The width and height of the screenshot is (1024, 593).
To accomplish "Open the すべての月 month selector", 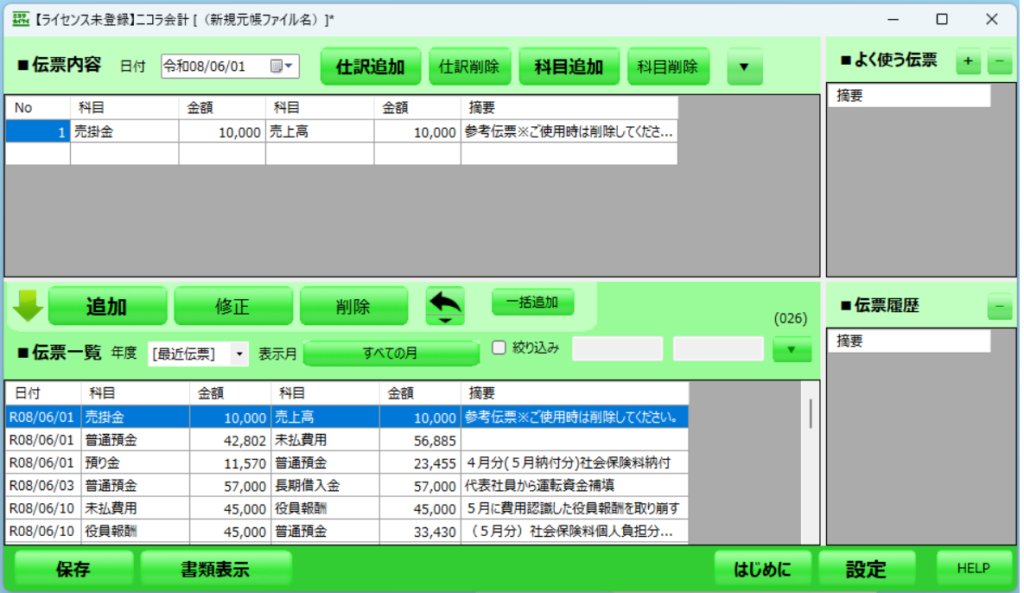I will click(391, 353).
